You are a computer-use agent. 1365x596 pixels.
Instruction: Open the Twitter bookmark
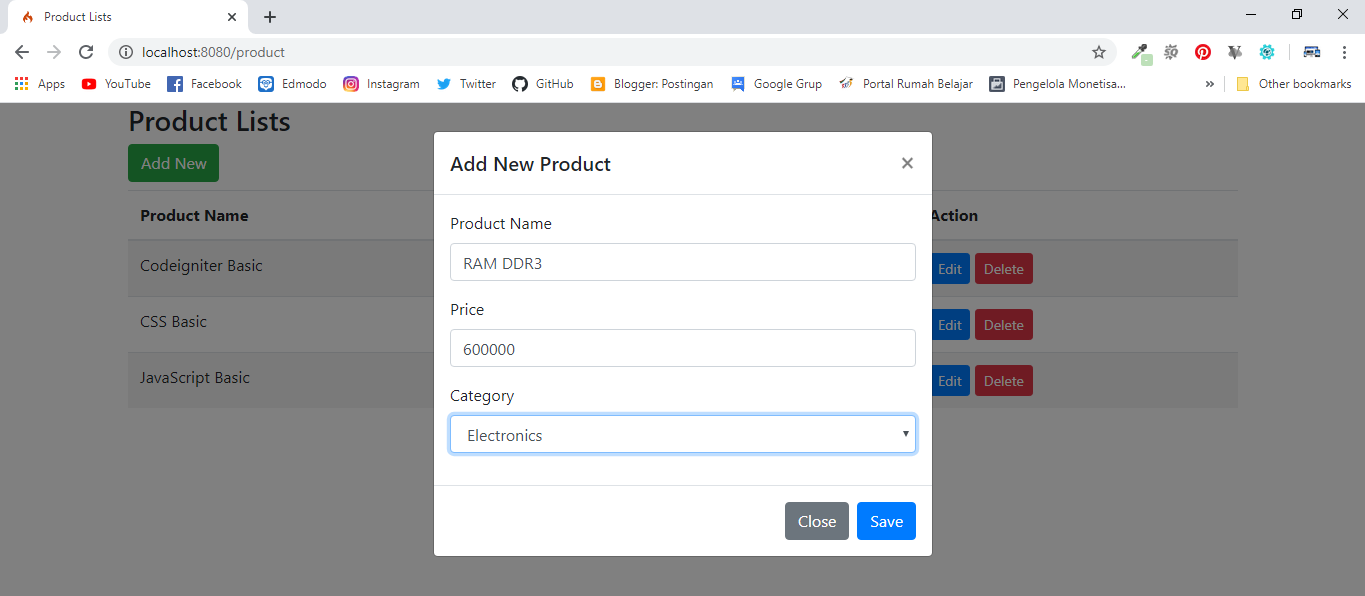466,84
